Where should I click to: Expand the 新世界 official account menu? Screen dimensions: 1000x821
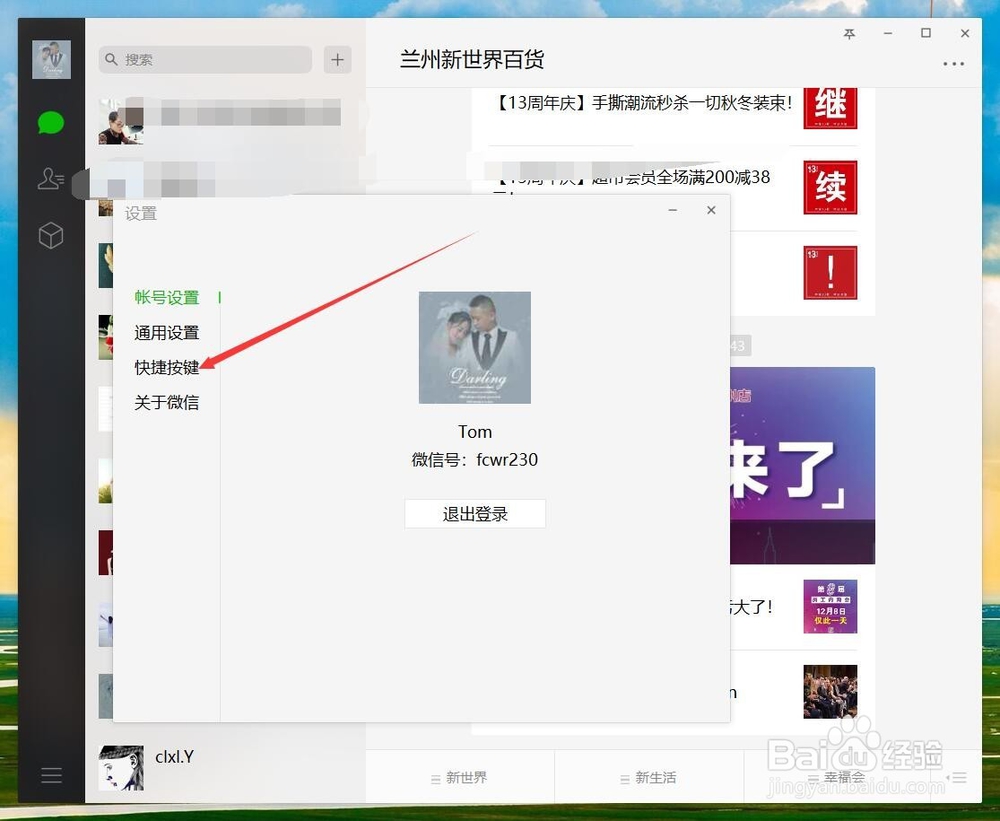[460, 777]
